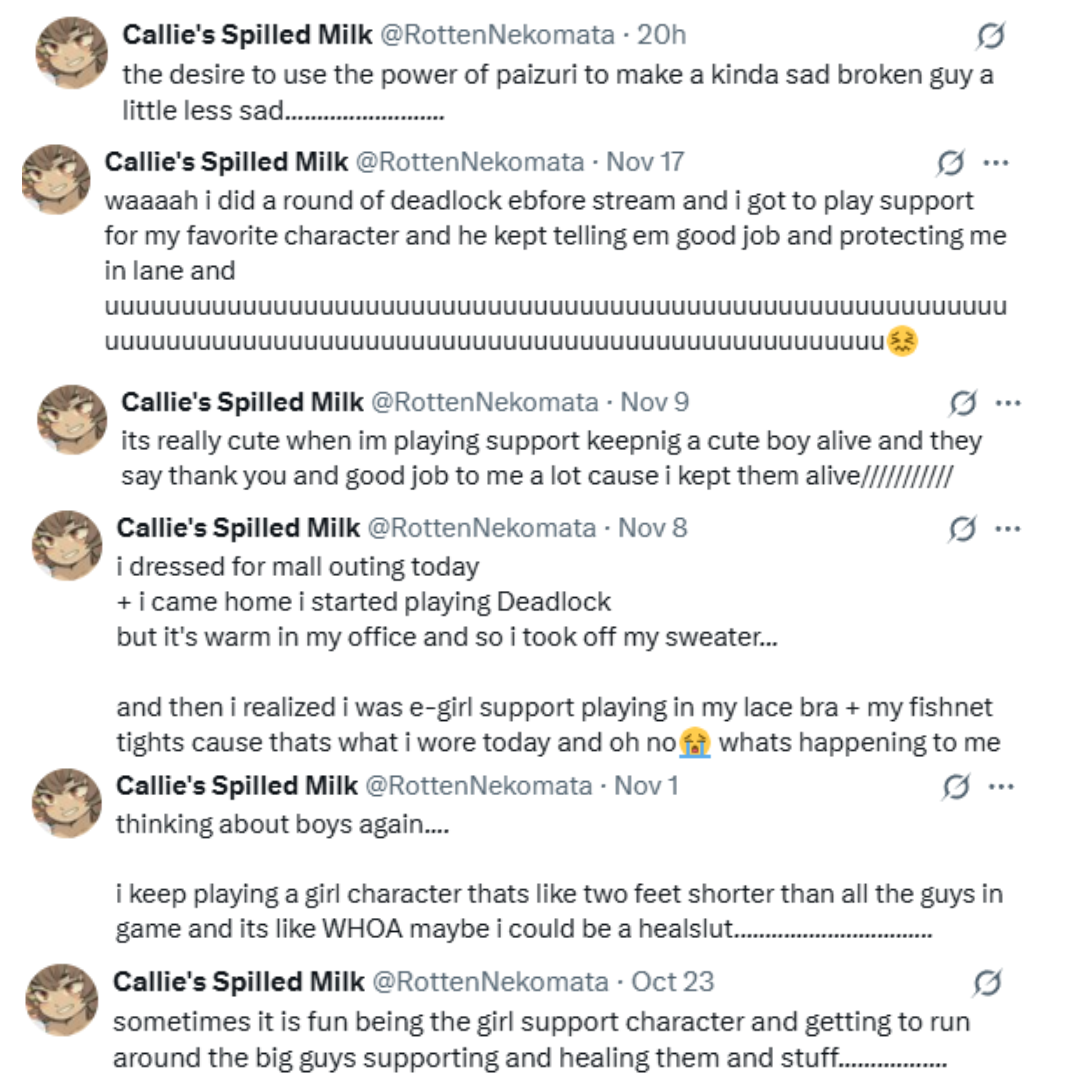Click the Grok icon on the Nov 1 tweet
The image size is (1080, 1080).
(957, 788)
